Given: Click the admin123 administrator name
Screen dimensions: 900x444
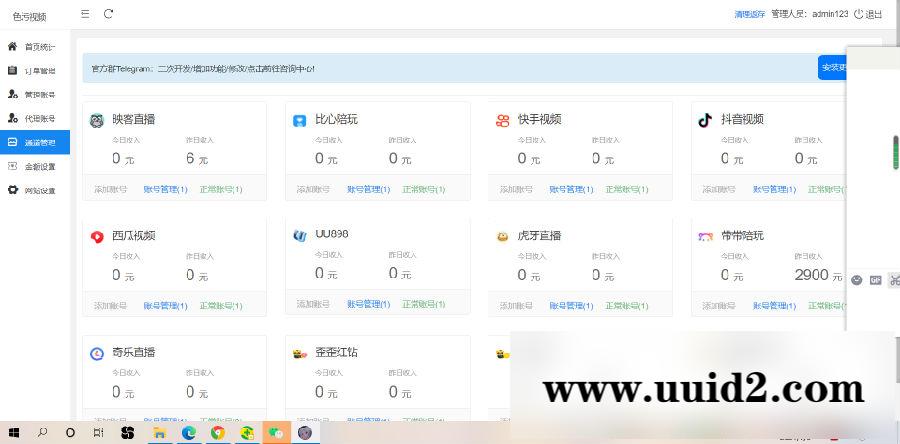Looking at the screenshot, I should pyautogui.click(x=830, y=14).
